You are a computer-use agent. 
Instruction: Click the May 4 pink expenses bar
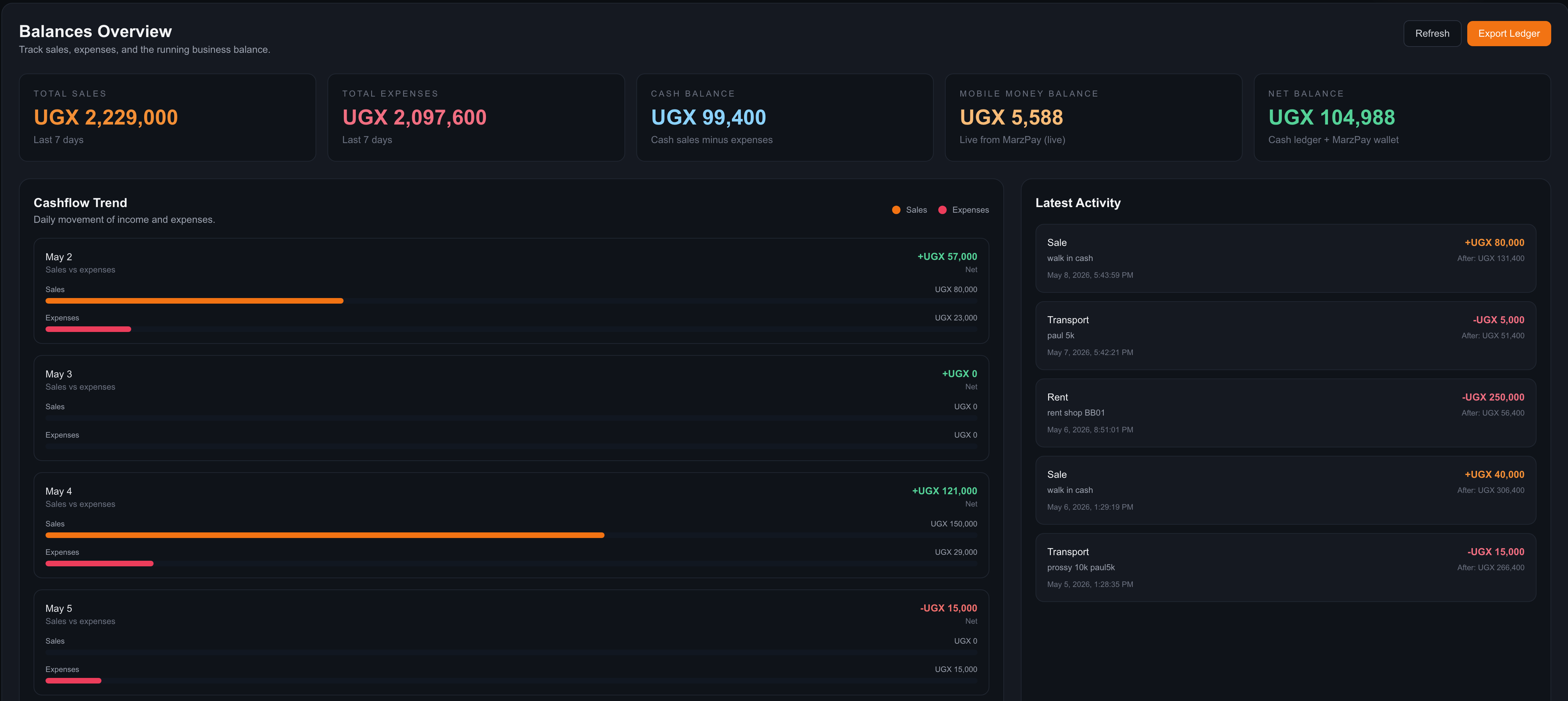99,564
